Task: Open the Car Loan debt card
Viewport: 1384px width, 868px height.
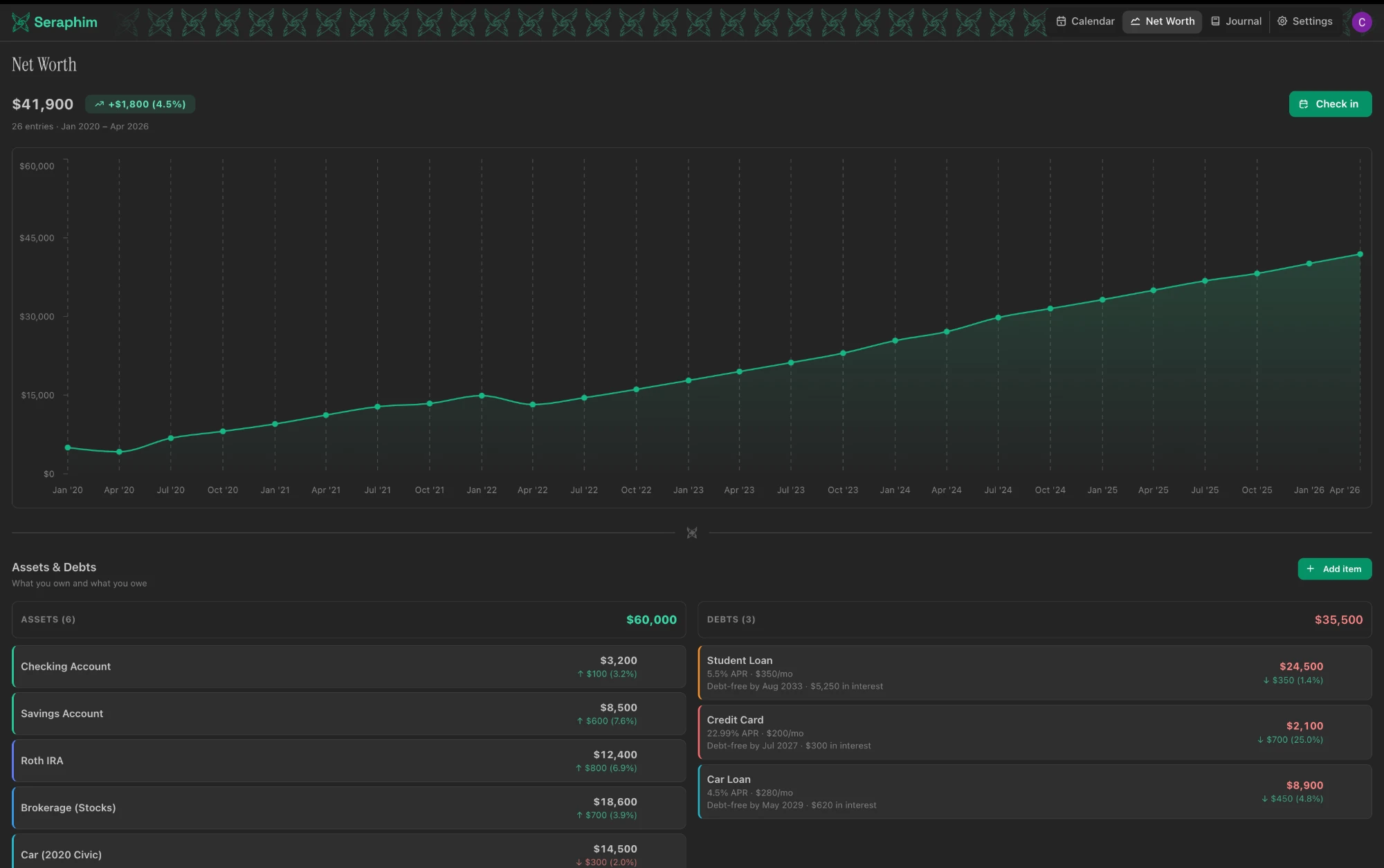Action: [x=1035, y=792]
